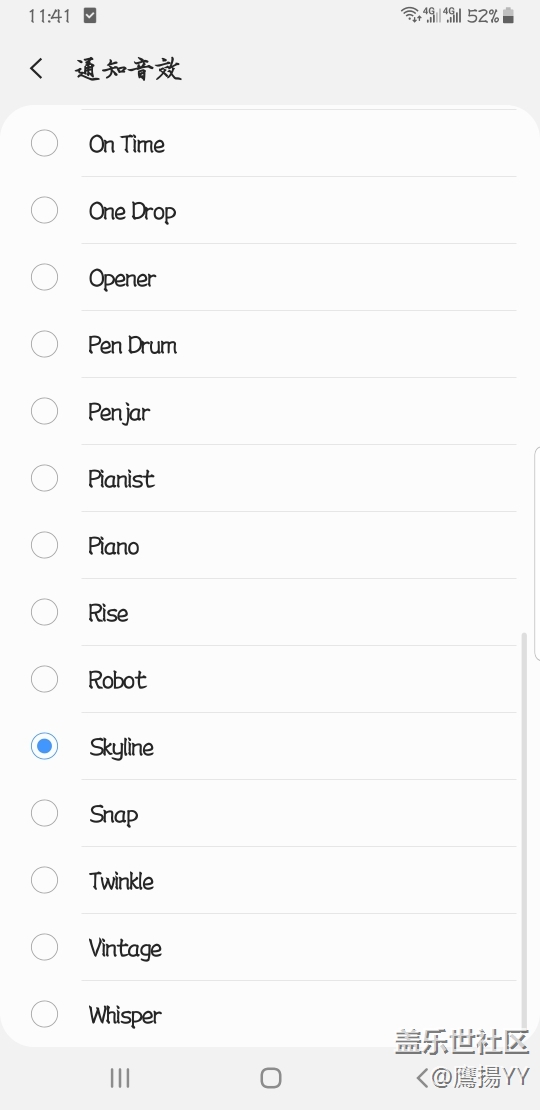Choose the Opener notification sound

[270, 278]
